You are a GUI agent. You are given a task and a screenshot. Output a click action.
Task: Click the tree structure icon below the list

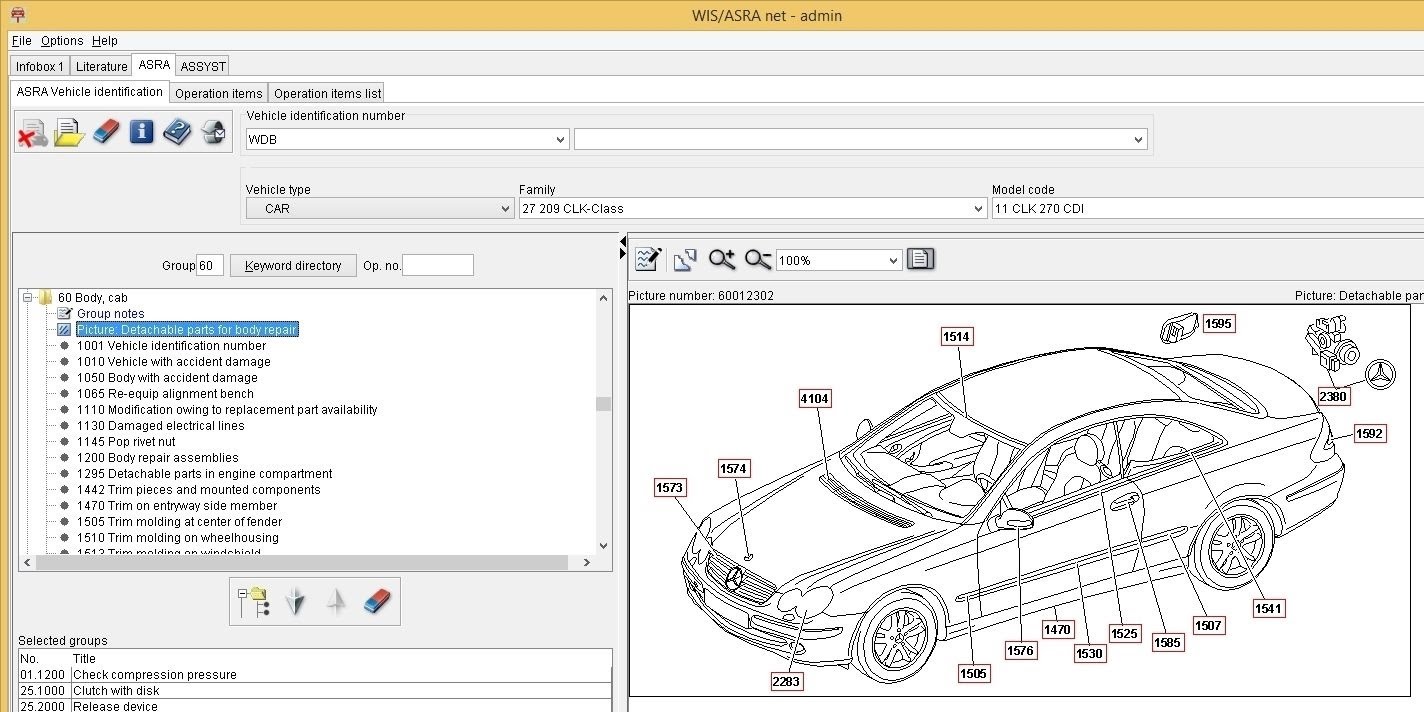click(253, 601)
